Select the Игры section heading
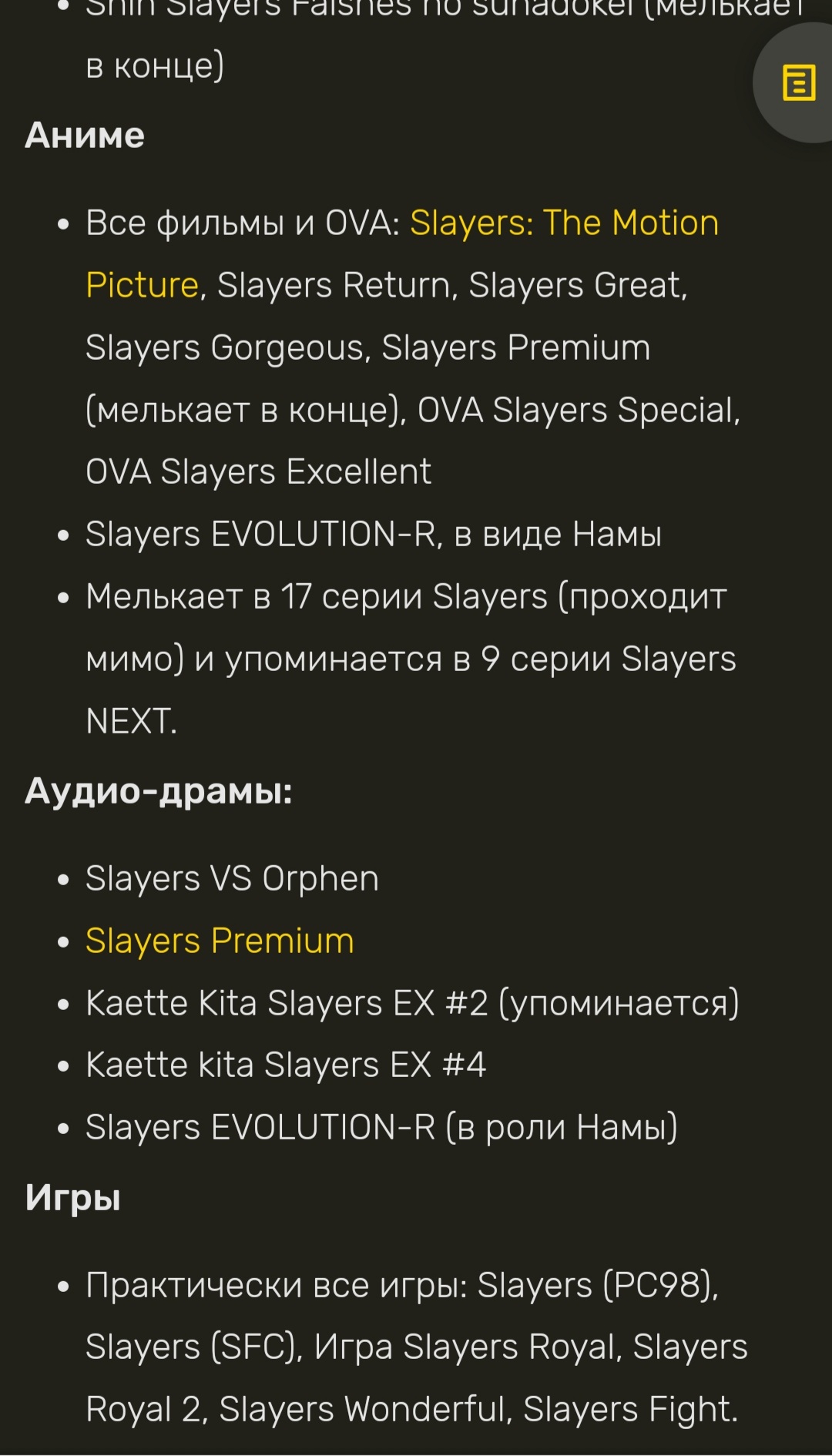Viewport: 832px width, 1456px height. click(73, 1198)
